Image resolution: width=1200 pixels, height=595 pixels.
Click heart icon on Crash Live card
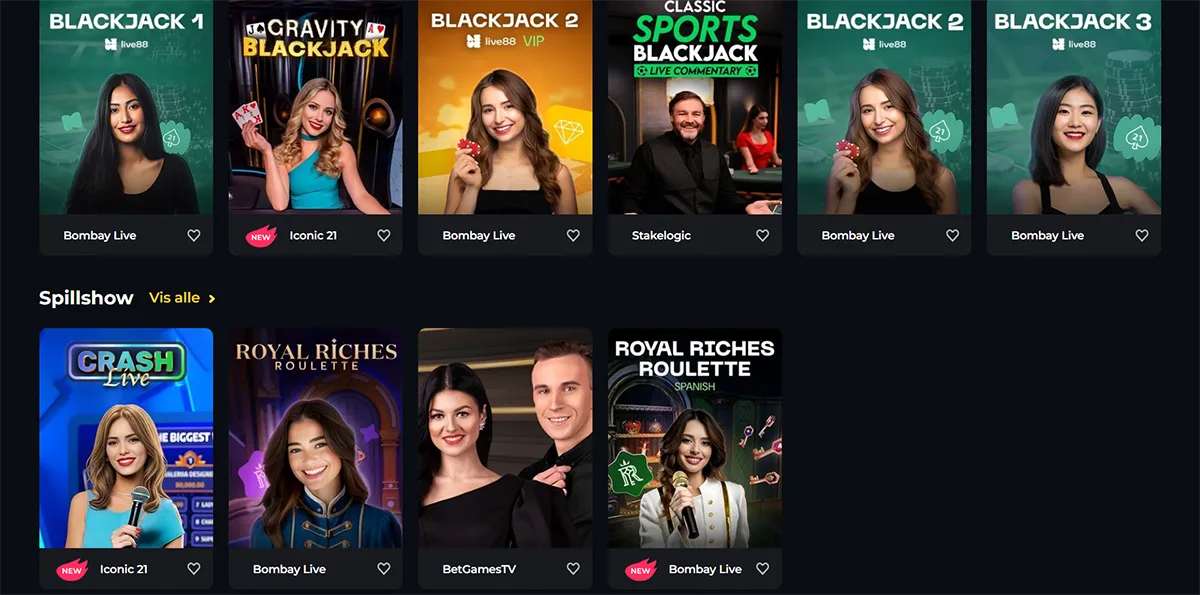point(194,569)
